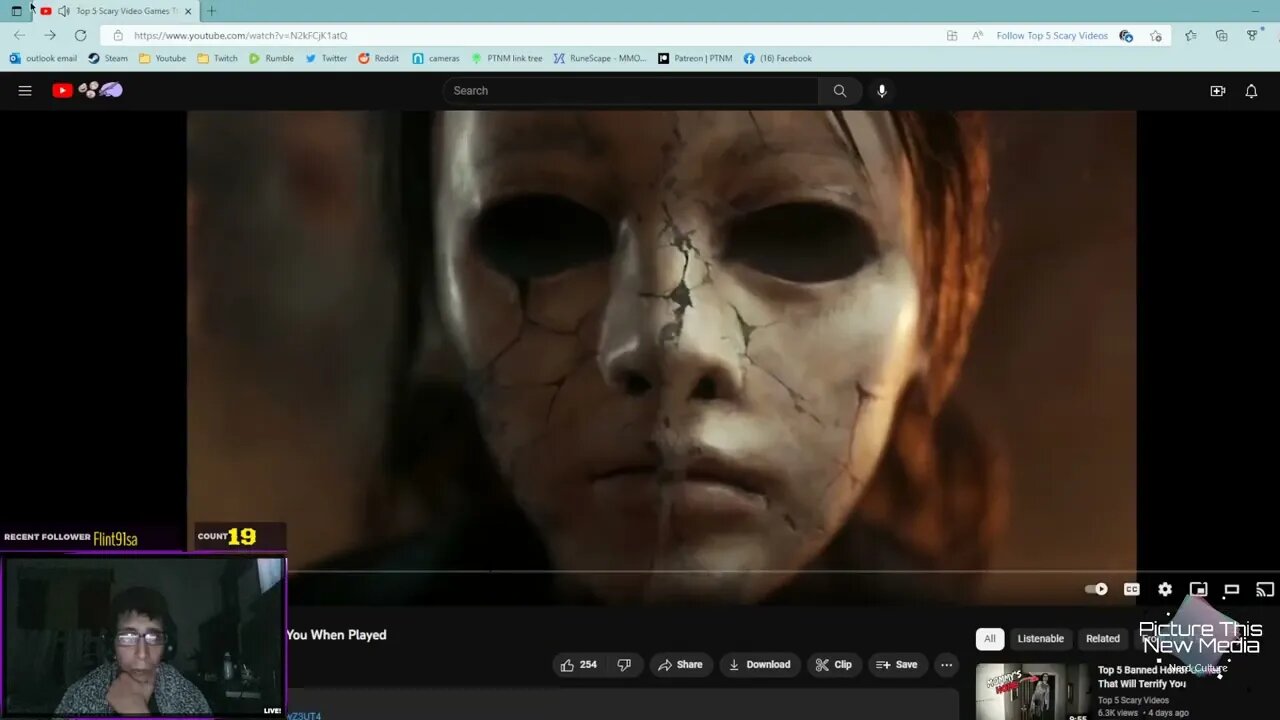Screen dimensions: 1280x720
Task: Open the notifications bell
Action: pyautogui.click(x=1251, y=90)
